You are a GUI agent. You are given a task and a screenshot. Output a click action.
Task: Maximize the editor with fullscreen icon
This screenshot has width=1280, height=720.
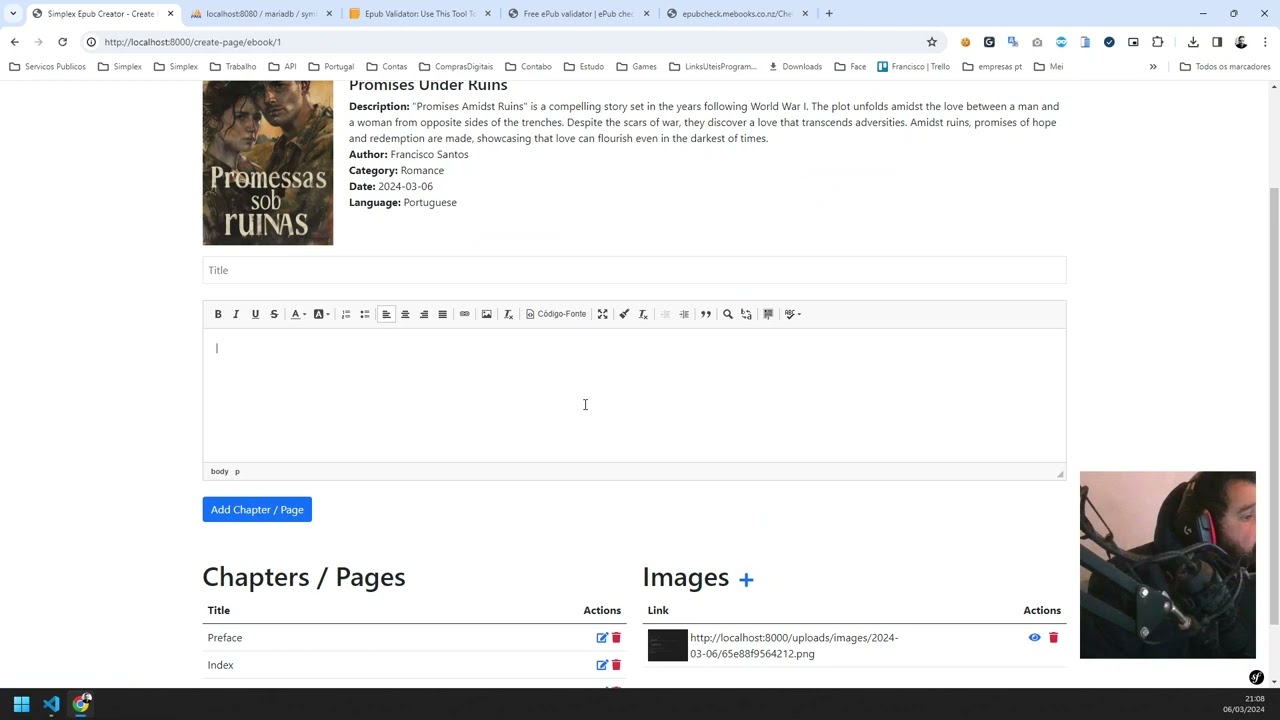pos(602,314)
